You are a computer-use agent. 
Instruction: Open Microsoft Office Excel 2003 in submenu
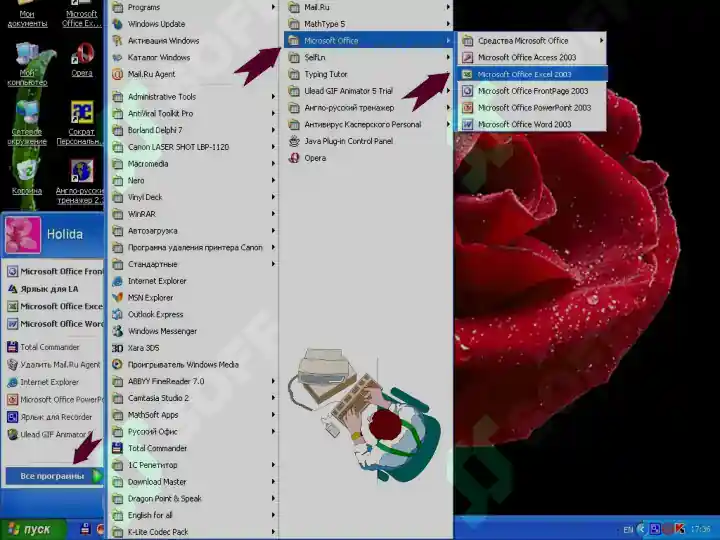coord(532,74)
